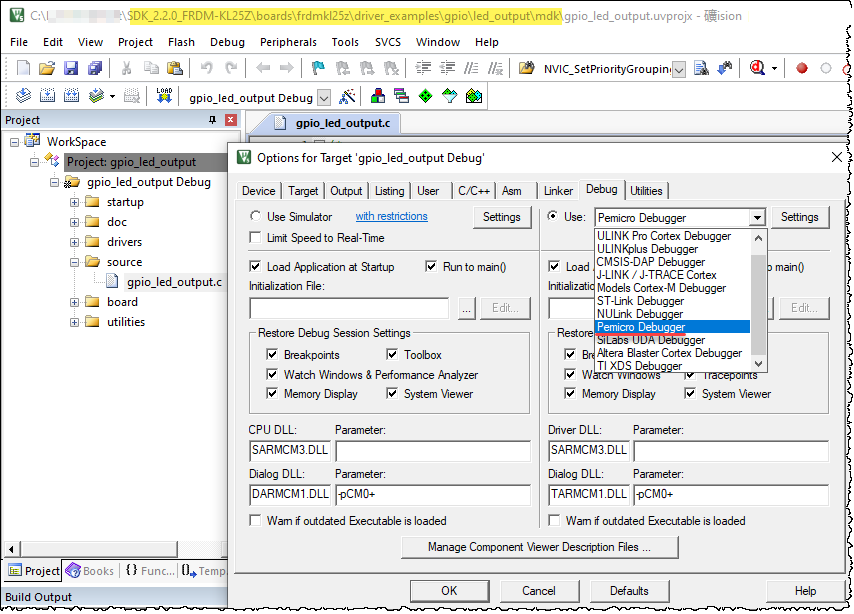Confirm dialog with OK
This screenshot has height=614, width=854.
point(449,591)
